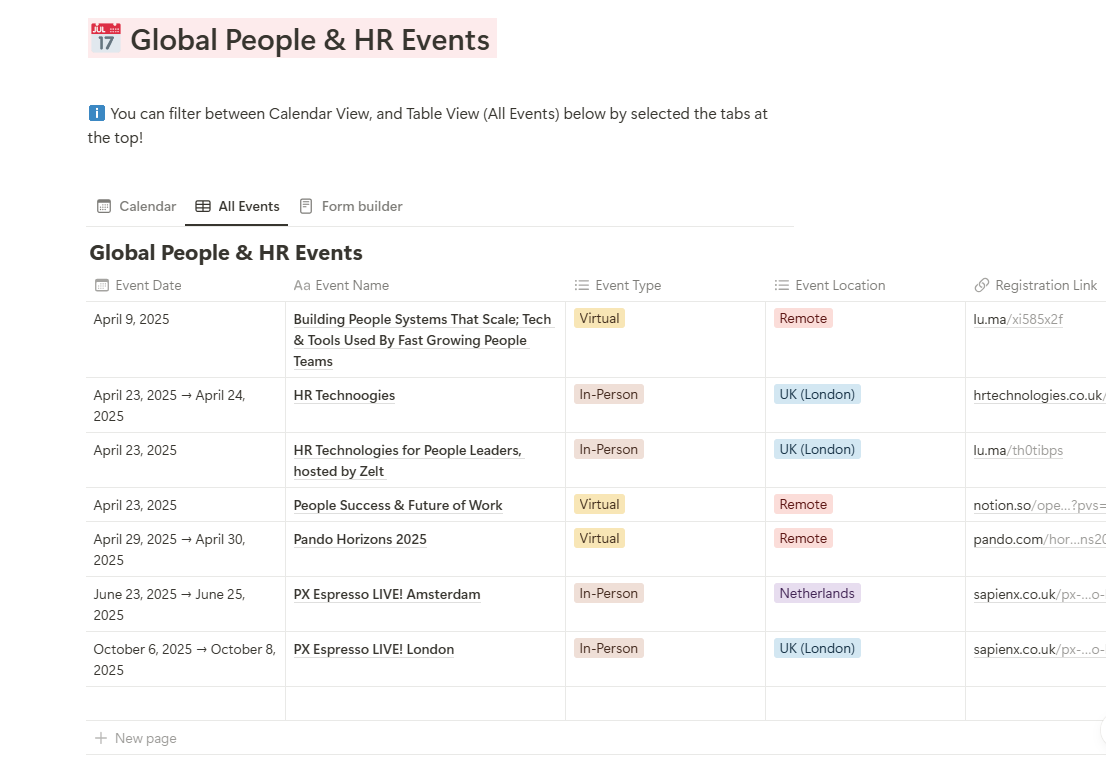The height and width of the screenshot is (759, 1106).
Task: Click the calendar emoji page icon
Action: pos(105,39)
